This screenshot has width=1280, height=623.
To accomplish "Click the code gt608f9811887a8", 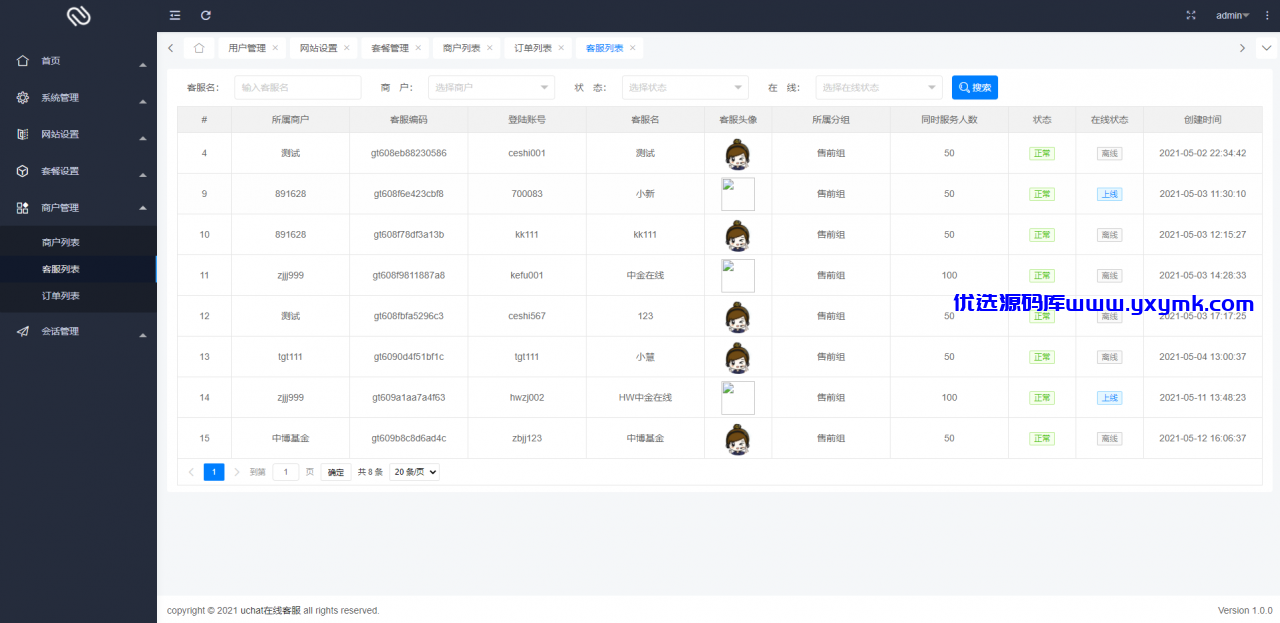I will [x=409, y=275].
